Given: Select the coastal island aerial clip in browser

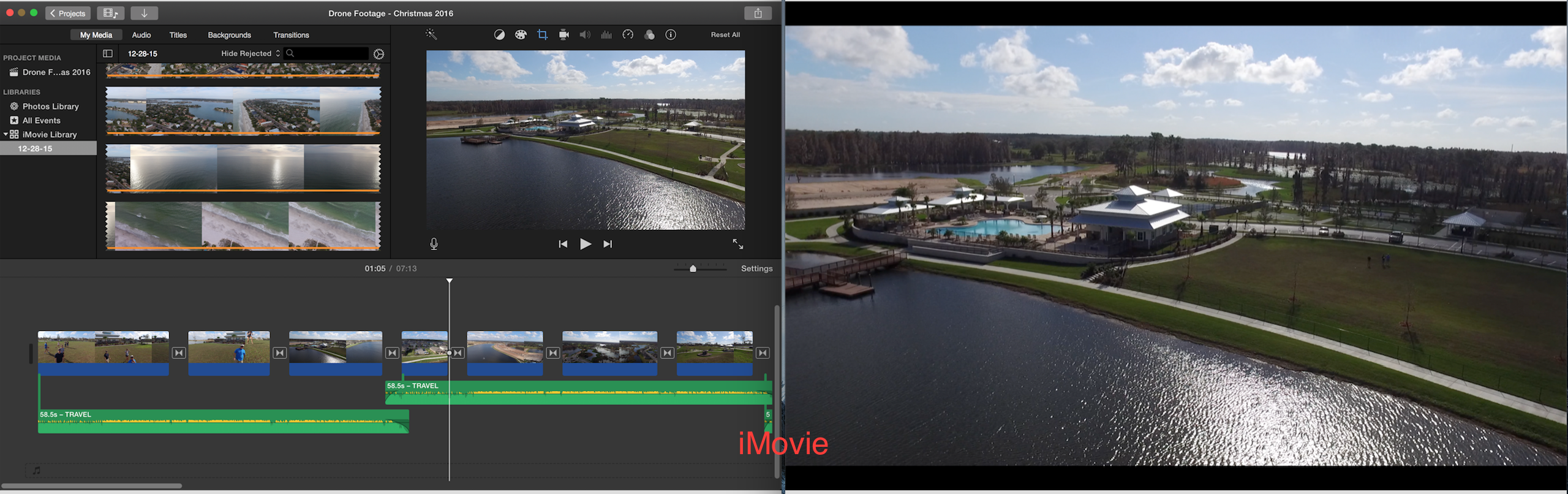Looking at the screenshot, I should (243, 110).
